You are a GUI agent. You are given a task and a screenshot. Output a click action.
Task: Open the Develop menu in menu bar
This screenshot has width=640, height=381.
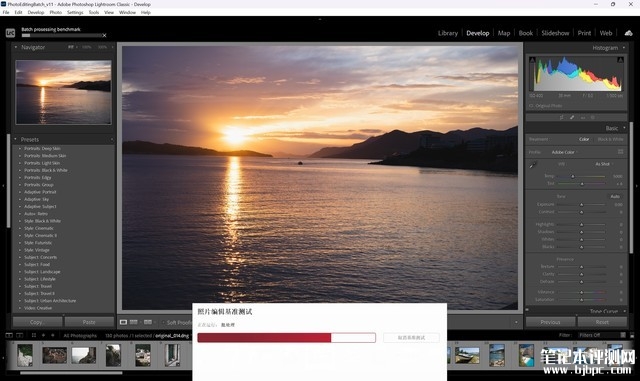(36, 12)
